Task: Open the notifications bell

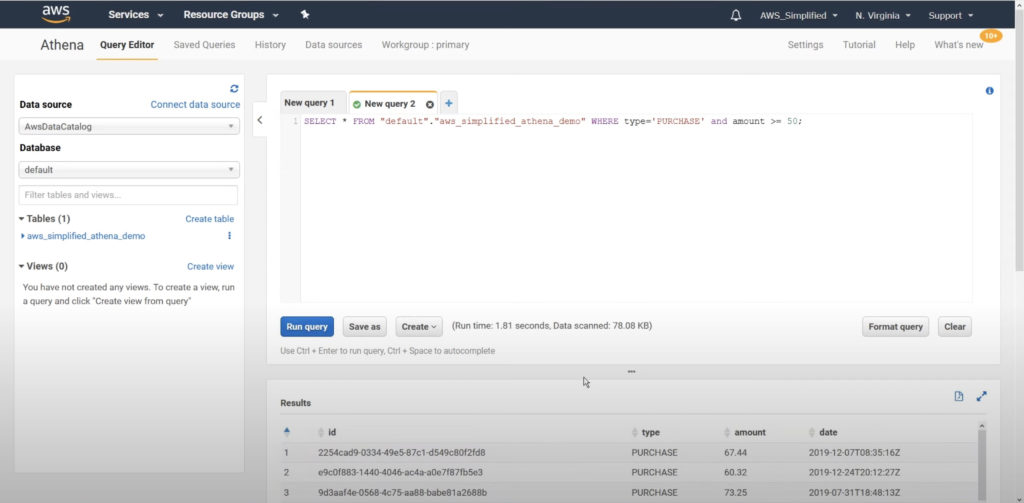Action: tap(736, 15)
